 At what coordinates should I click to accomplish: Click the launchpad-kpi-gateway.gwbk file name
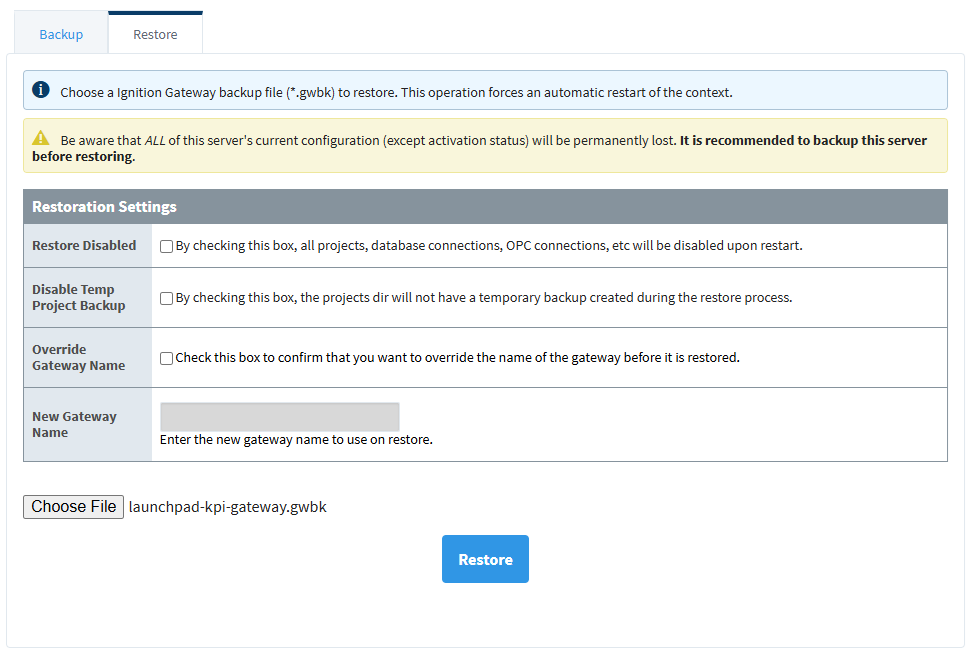click(228, 507)
